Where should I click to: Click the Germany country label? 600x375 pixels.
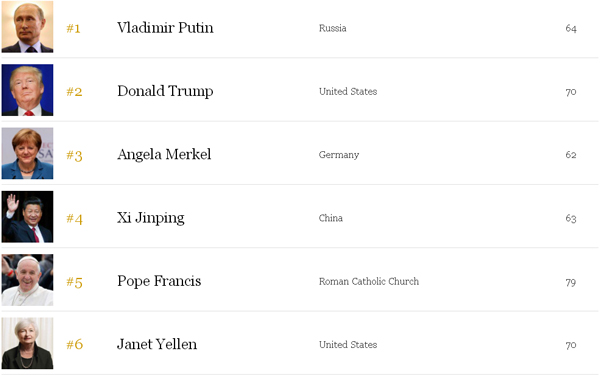[x=339, y=155]
